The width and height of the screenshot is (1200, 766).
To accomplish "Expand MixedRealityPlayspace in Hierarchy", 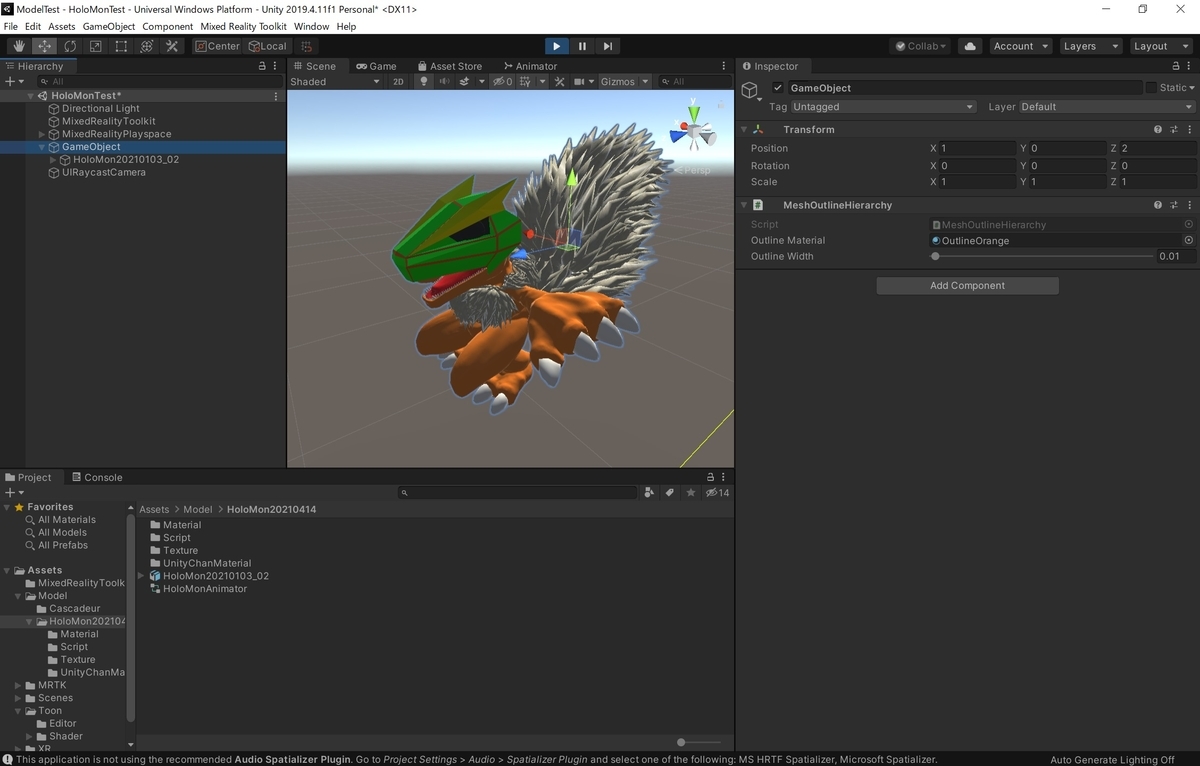I will pos(41,134).
